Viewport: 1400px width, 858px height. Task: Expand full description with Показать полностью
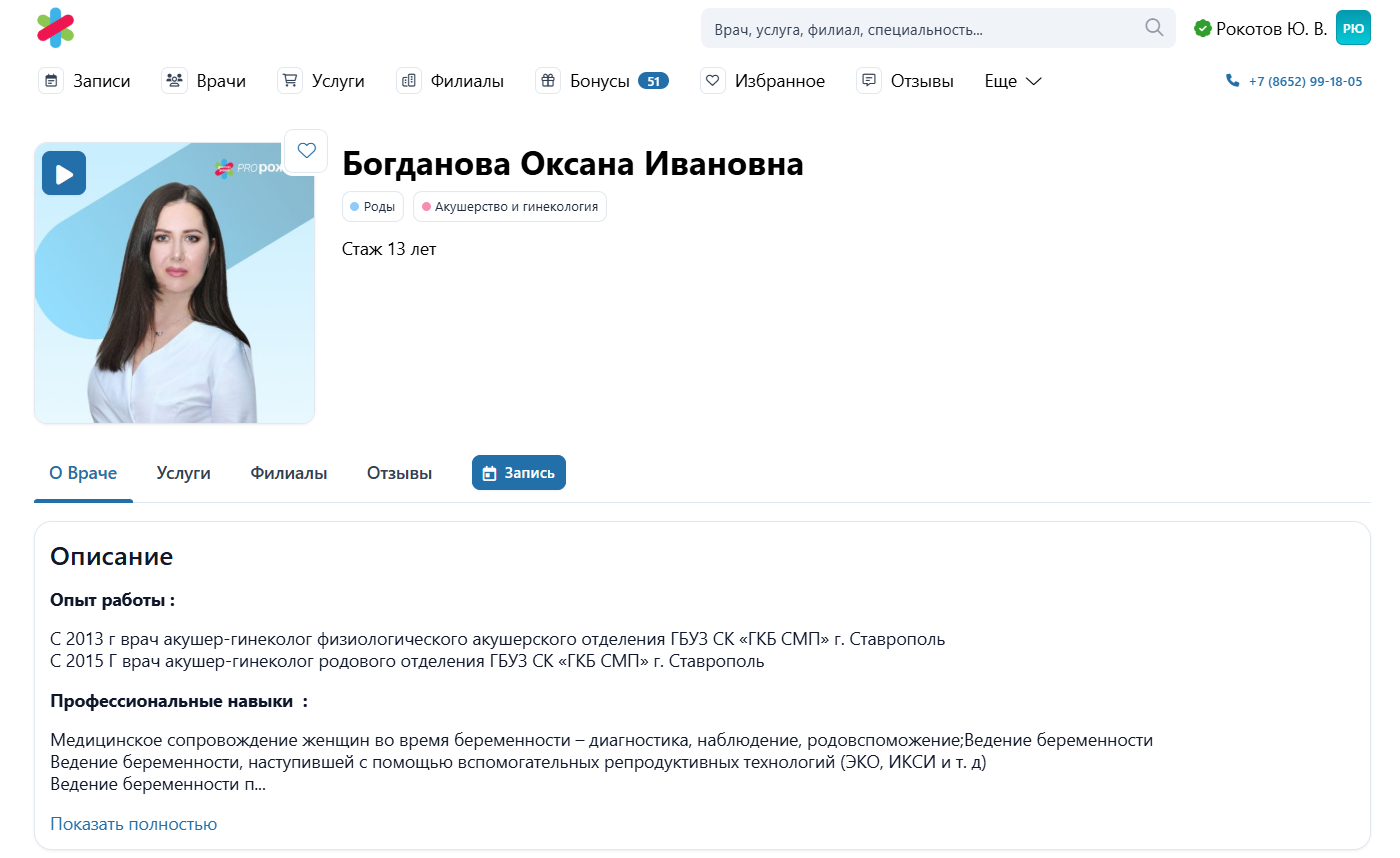point(133,824)
